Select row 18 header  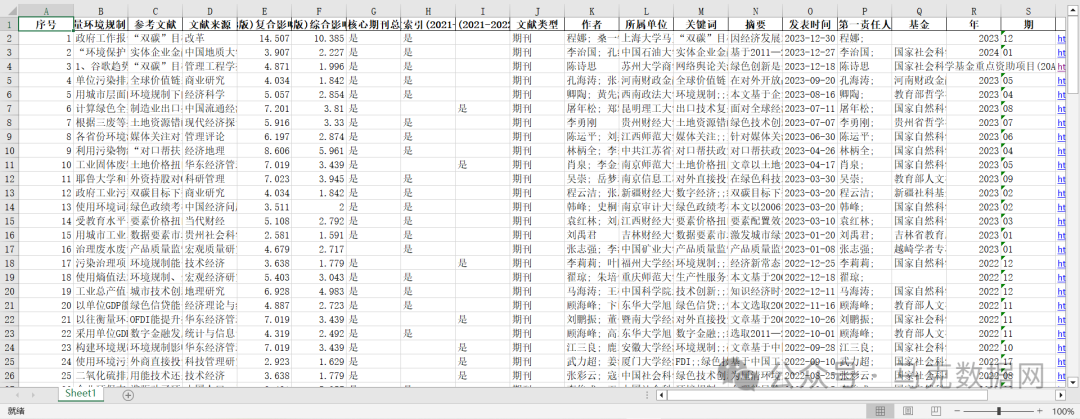(x=10, y=263)
